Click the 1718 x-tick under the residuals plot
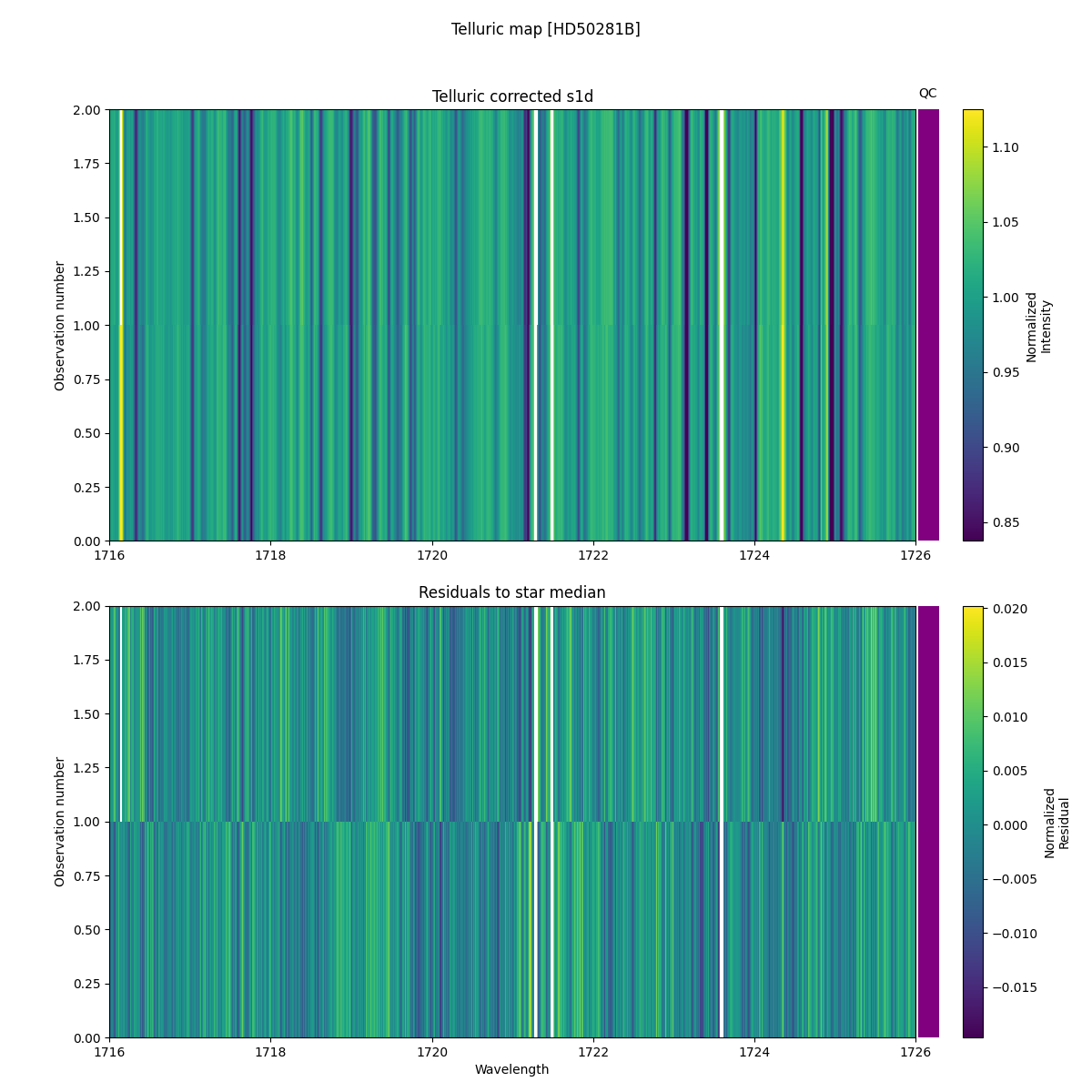Viewport: 1092px width, 1092px height. (x=270, y=1051)
